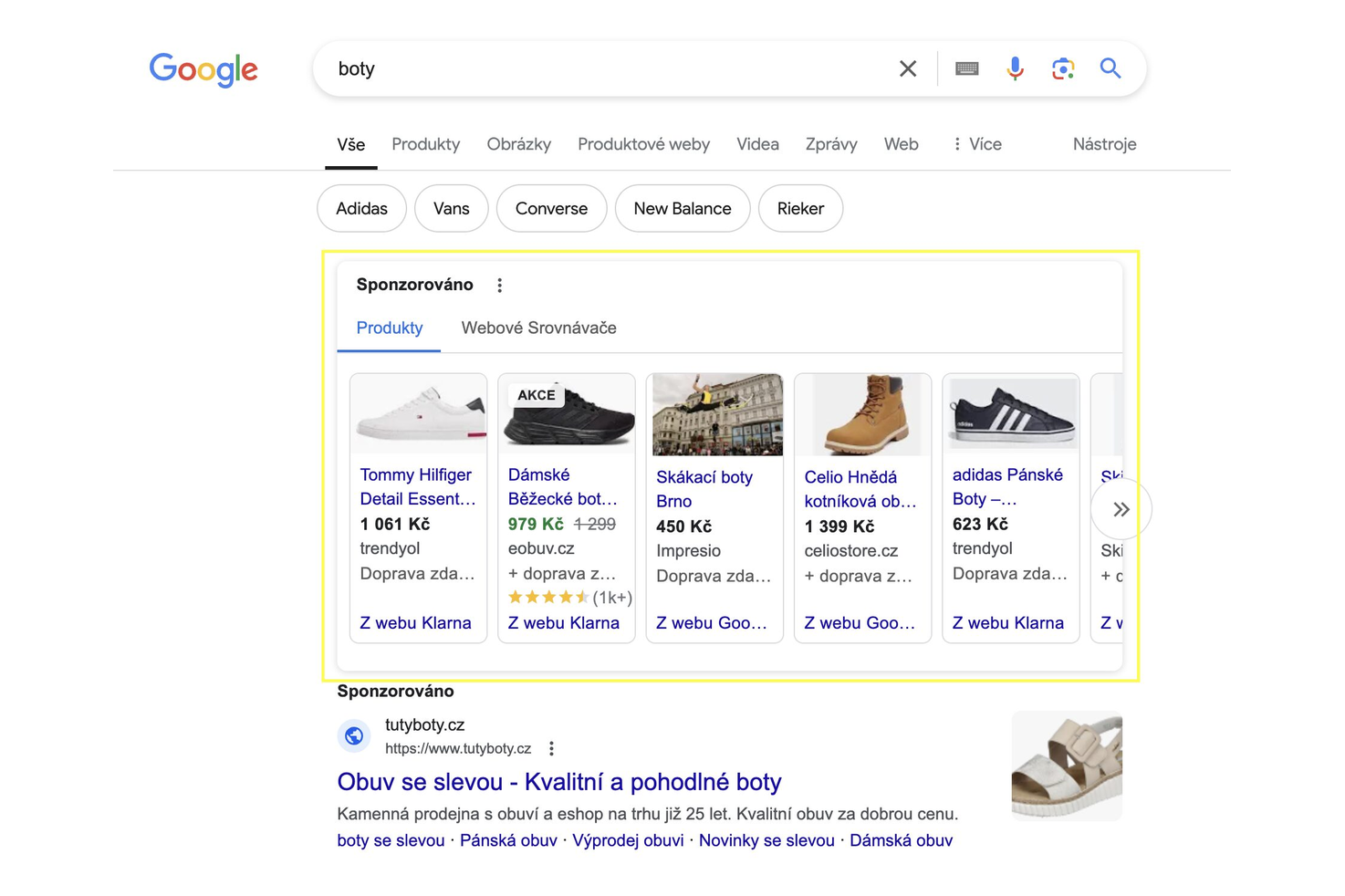Click the blue search magnifier icon
Viewport: 1345px width, 896px height.
[1110, 68]
